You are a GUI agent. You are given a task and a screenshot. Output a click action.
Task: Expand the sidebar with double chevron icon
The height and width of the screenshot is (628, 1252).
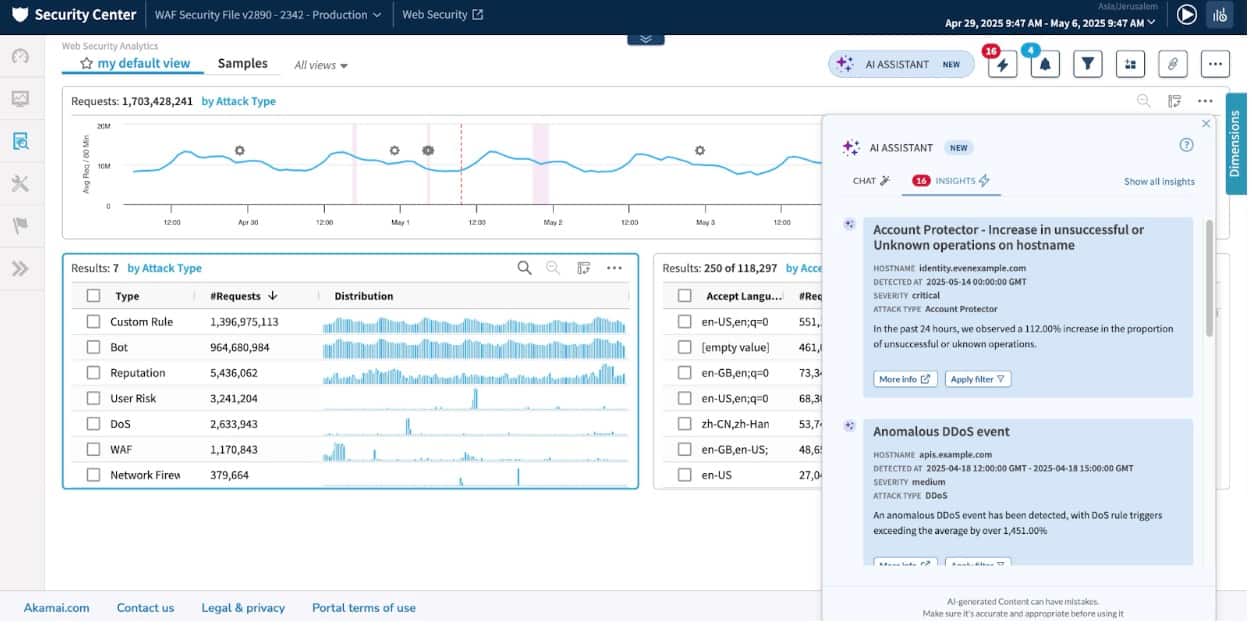[x=20, y=268]
